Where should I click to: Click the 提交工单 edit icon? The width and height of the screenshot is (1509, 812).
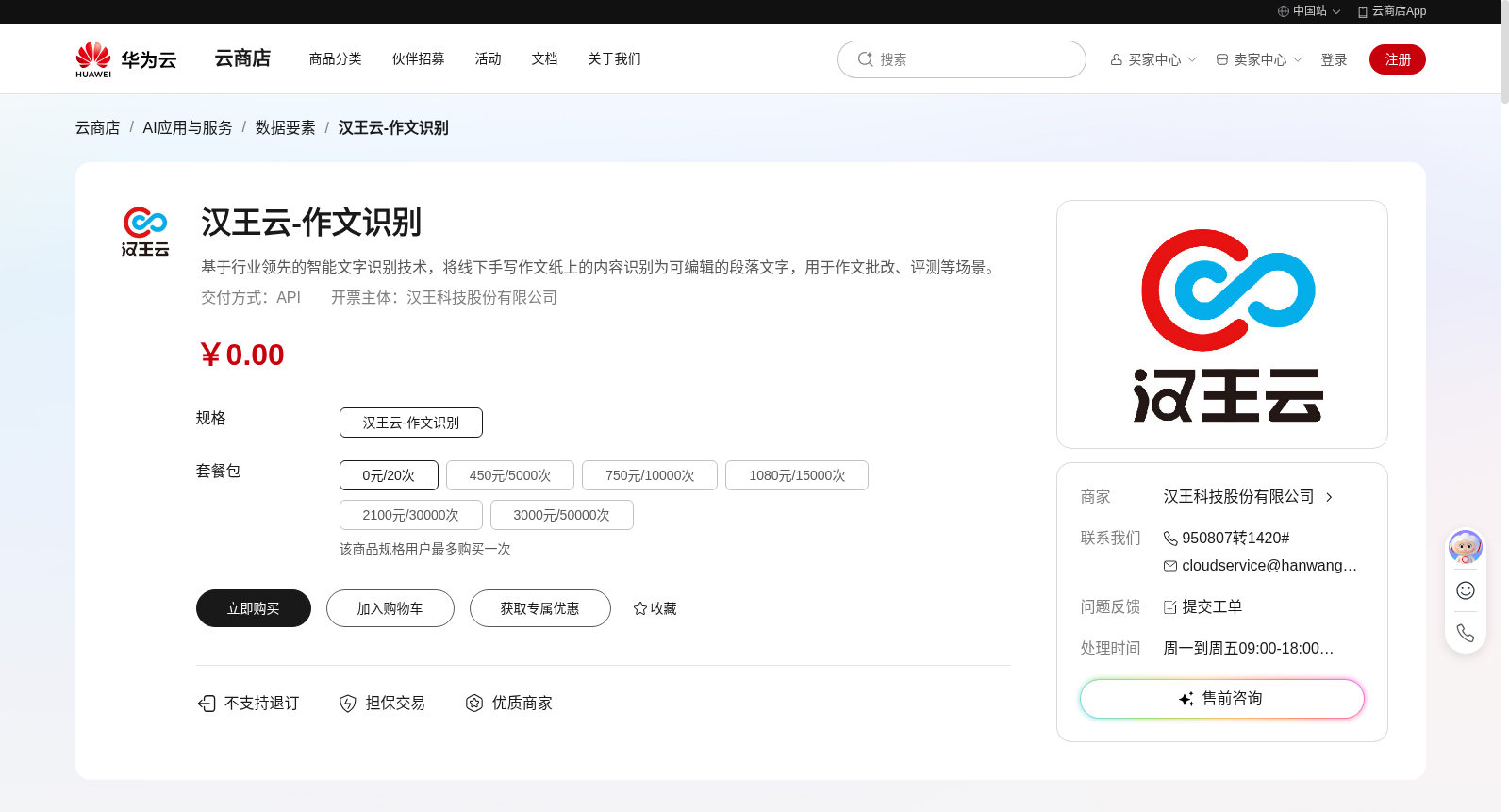click(1170, 607)
